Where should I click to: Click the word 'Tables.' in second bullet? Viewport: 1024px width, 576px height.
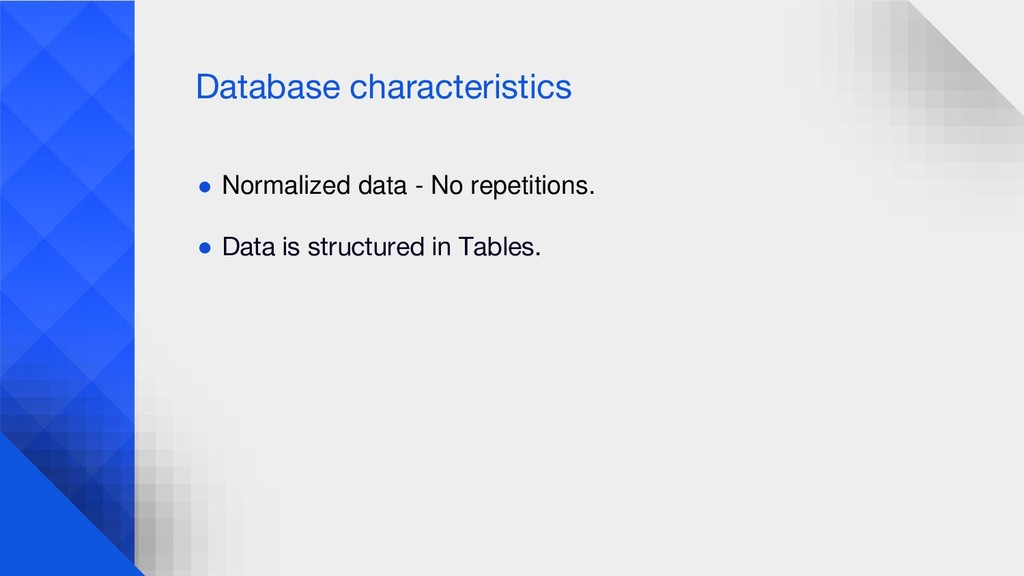point(500,247)
